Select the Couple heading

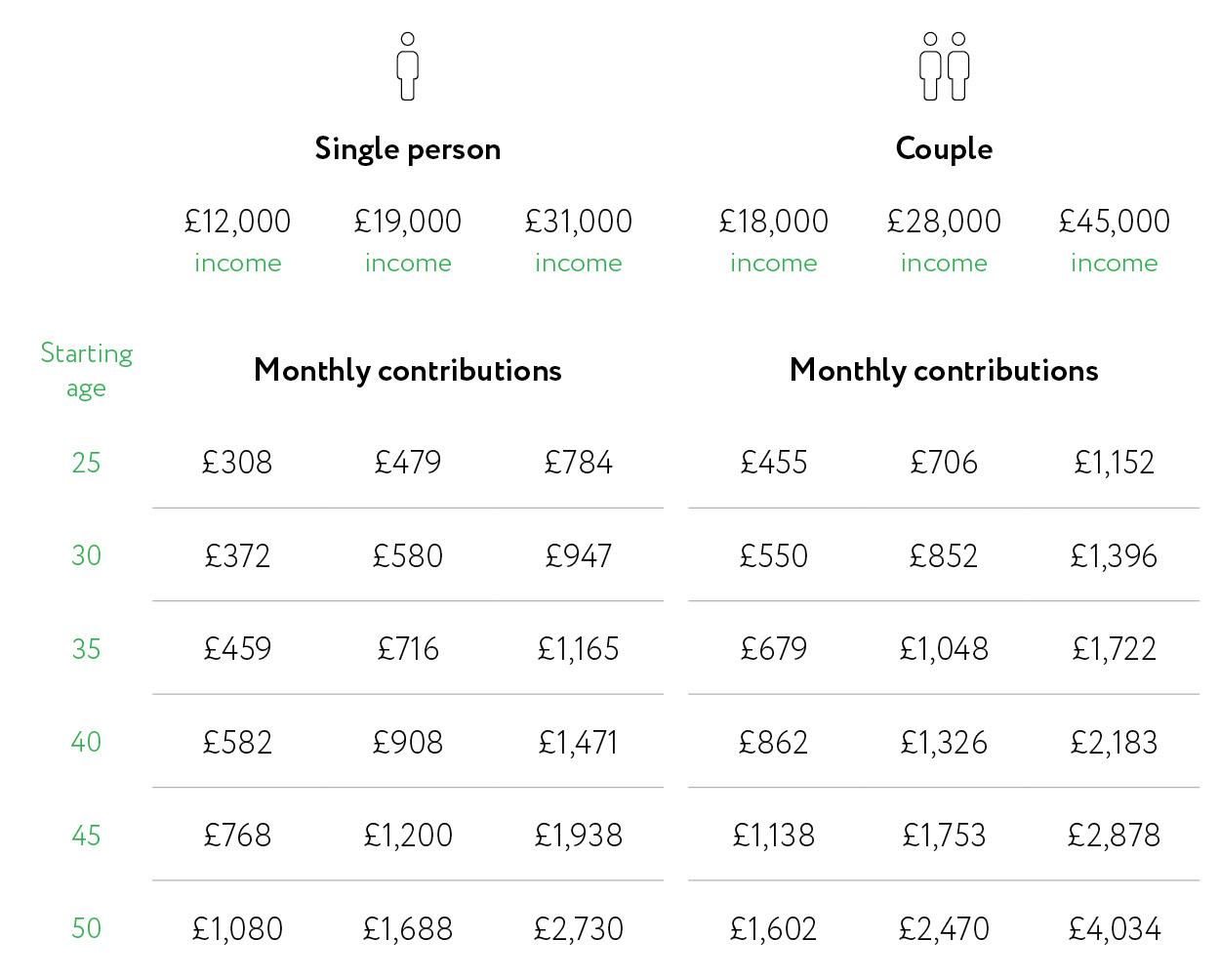pos(944,149)
